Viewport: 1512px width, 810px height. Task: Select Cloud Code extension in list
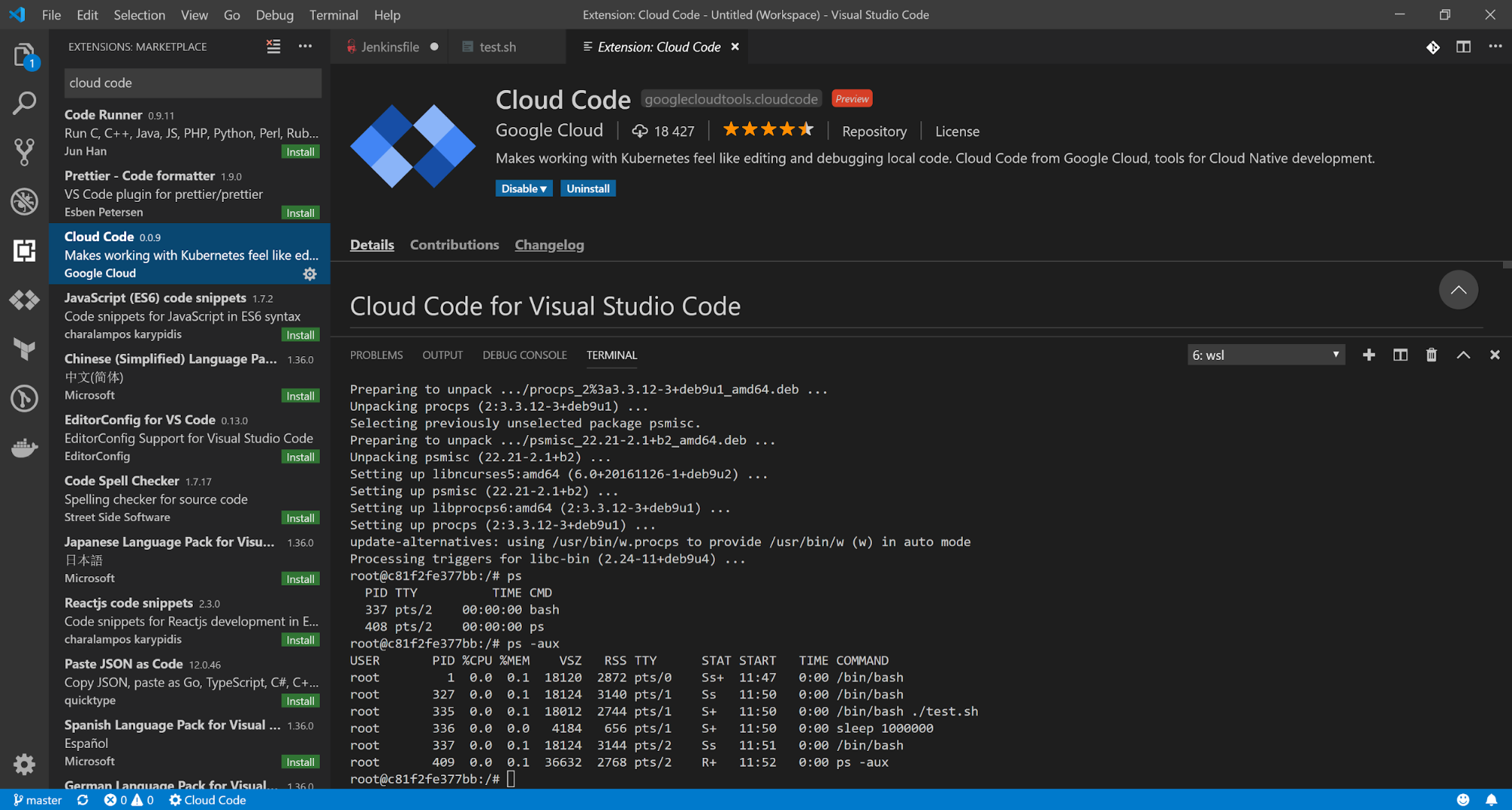click(x=190, y=254)
